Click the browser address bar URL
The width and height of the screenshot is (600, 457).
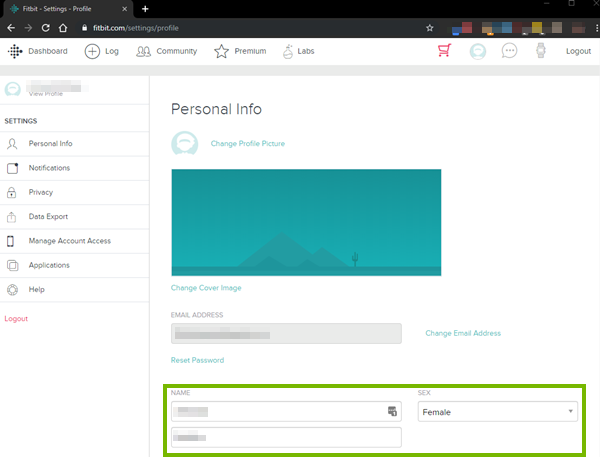[x=135, y=28]
